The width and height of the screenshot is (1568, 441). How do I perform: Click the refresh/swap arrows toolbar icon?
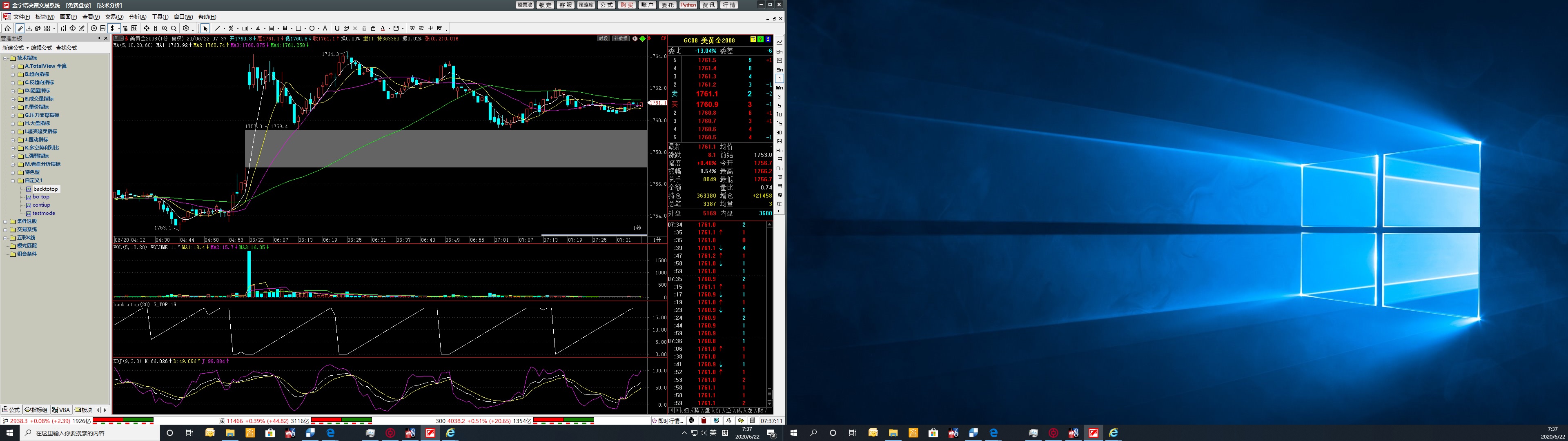(x=38, y=28)
